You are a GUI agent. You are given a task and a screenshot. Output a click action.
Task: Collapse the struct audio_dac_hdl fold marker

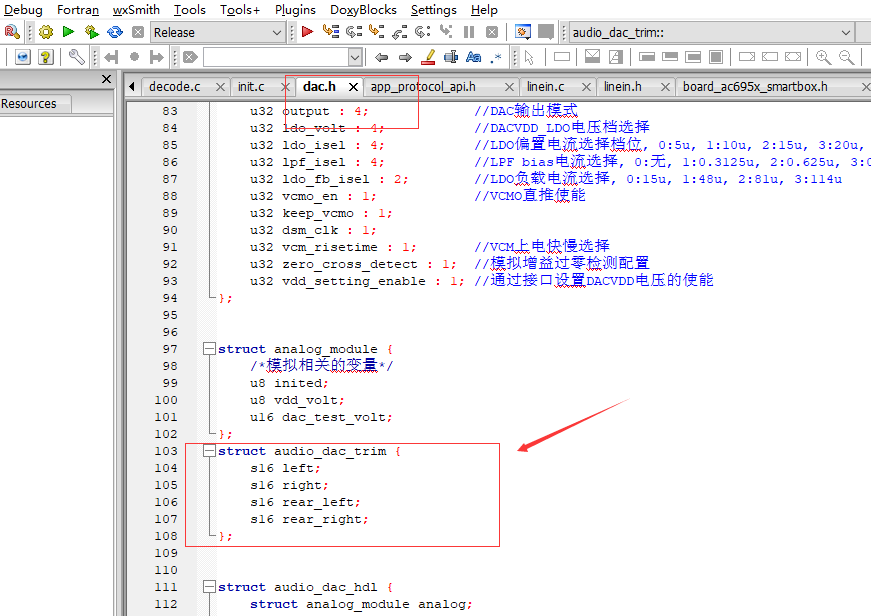209,587
